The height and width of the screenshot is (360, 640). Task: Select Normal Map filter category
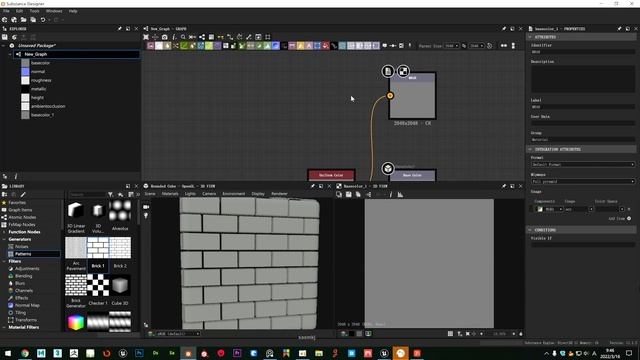(27, 305)
